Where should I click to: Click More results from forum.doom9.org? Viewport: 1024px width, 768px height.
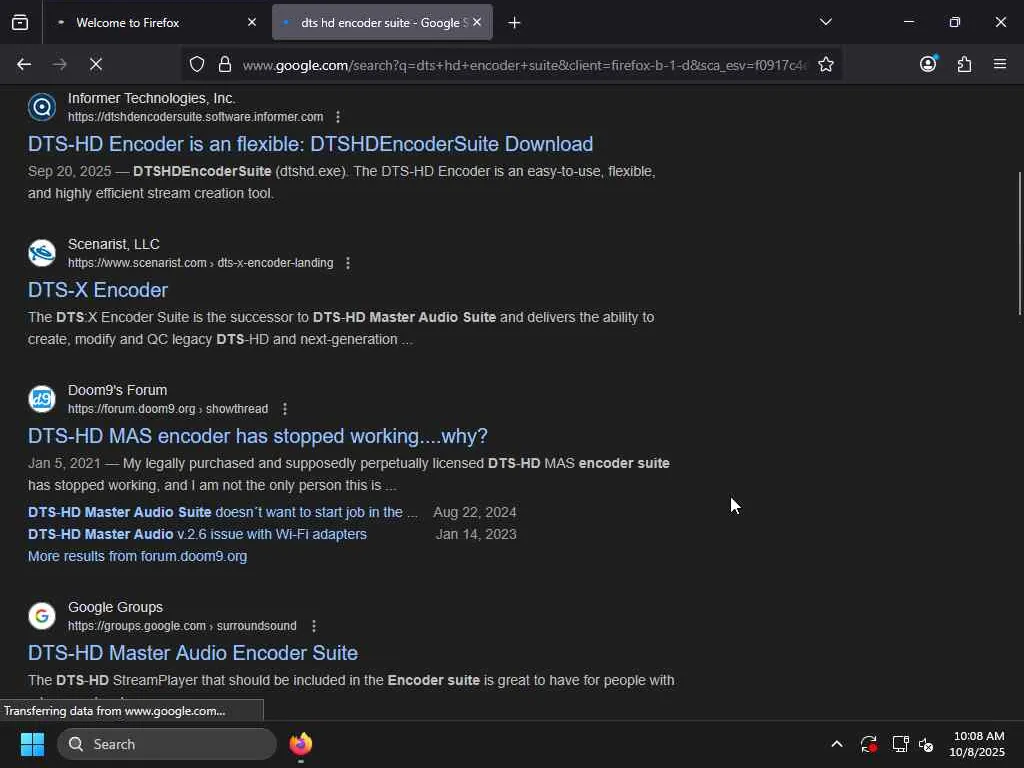pos(137,556)
